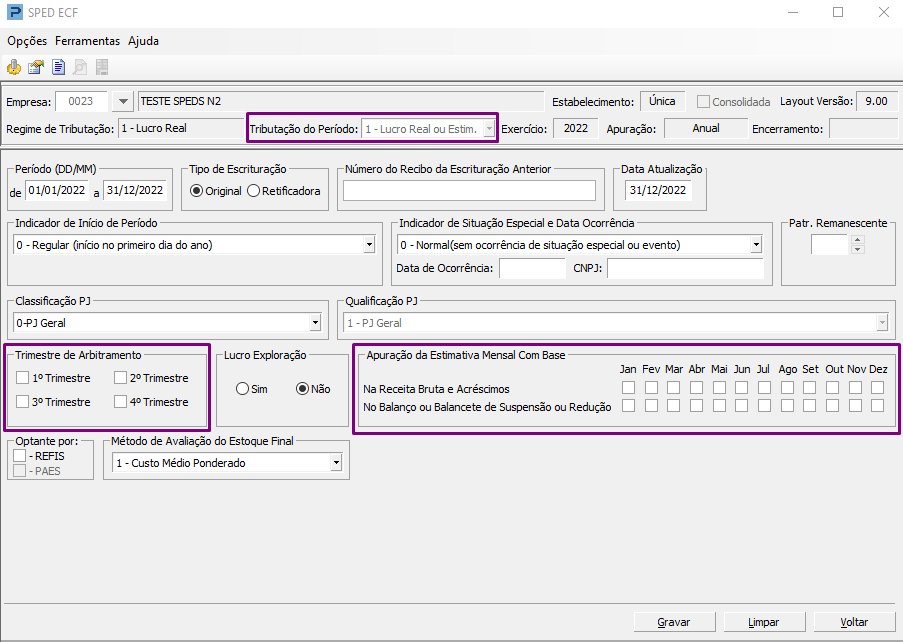Enable the REFIS optante checkbox
This screenshot has width=903, height=642.
coord(20,455)
